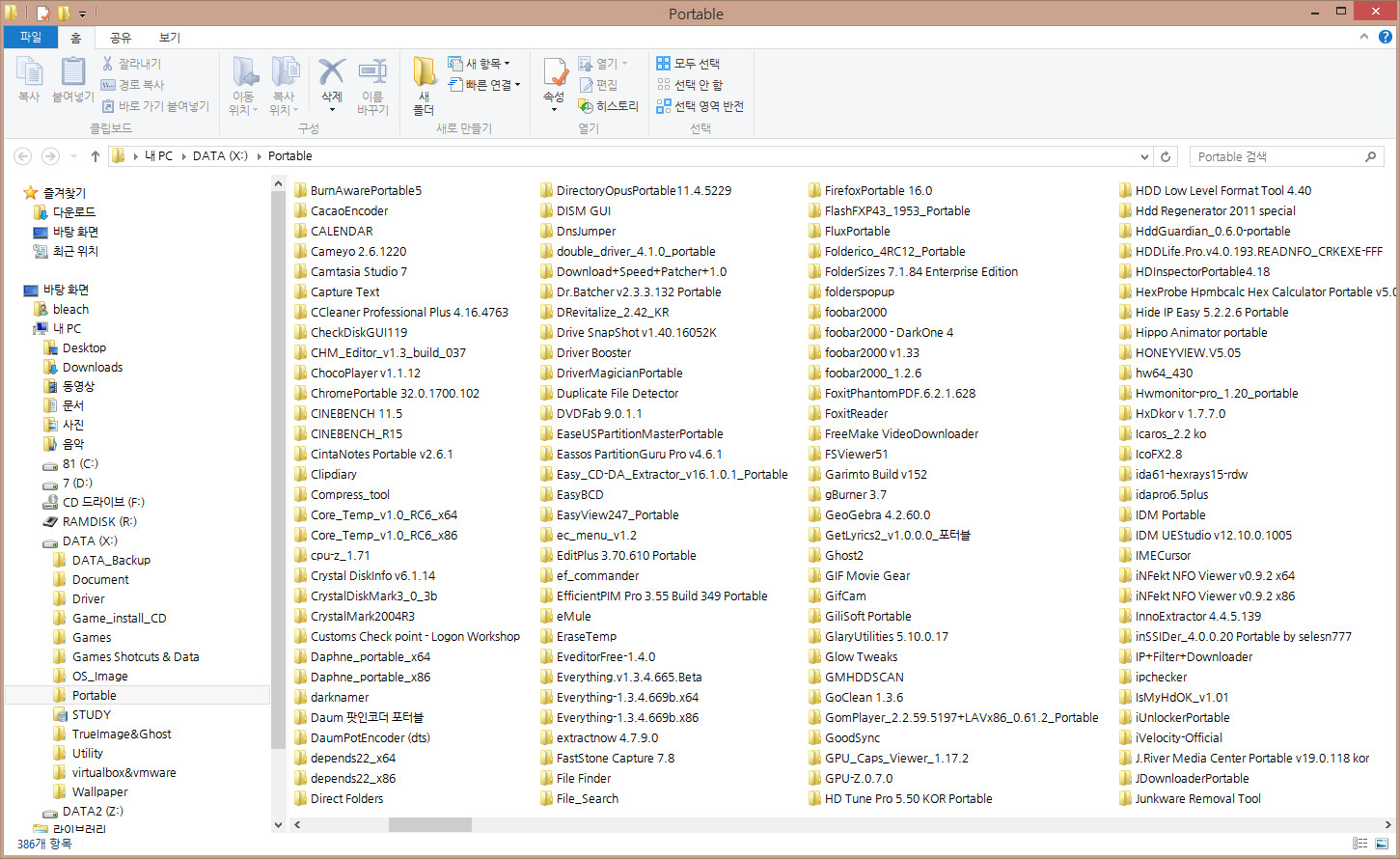Select the JDownloaderPortable folder

(x=1192, y=778)
